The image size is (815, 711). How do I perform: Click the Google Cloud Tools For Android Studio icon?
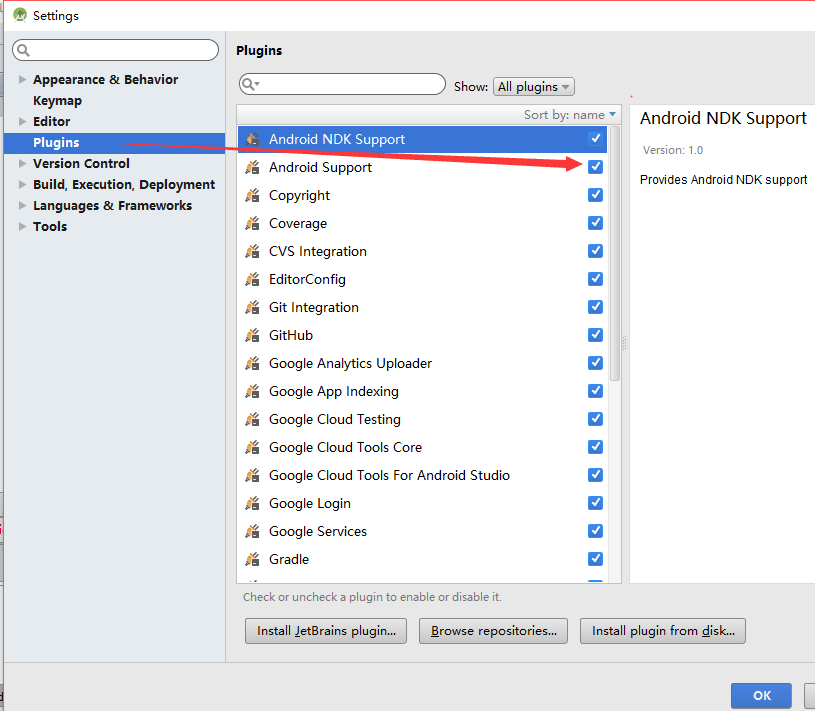coord(252,476)
